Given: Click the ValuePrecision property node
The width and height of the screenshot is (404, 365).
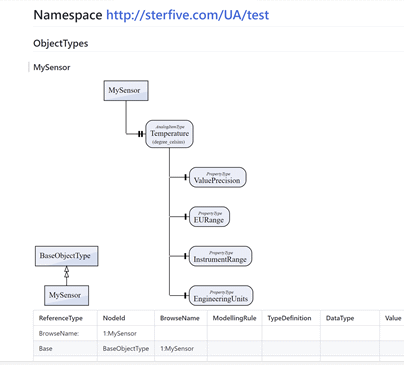Looking at the screenshot, I should pos(218,177).
